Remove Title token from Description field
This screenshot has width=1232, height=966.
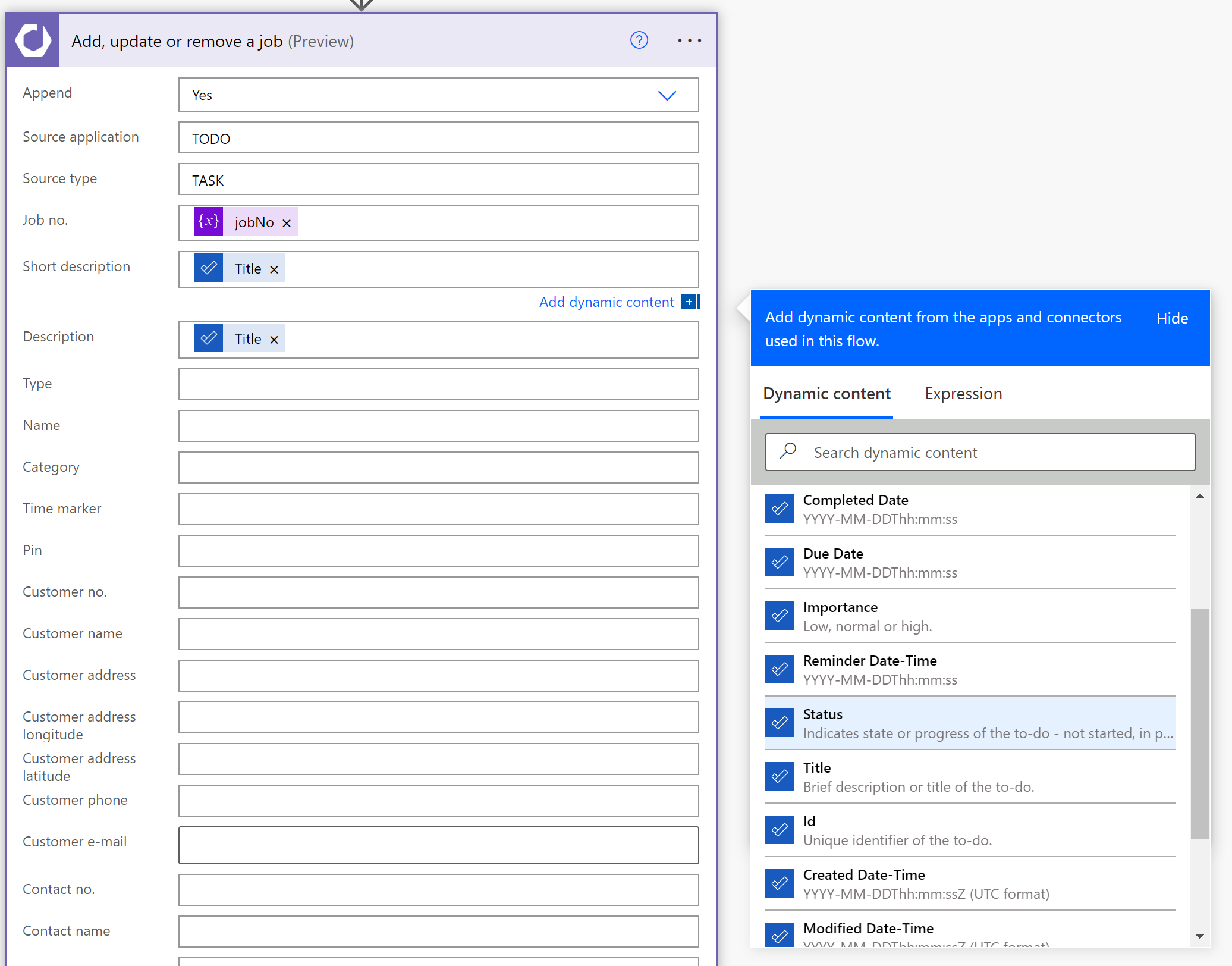point(274,340)
